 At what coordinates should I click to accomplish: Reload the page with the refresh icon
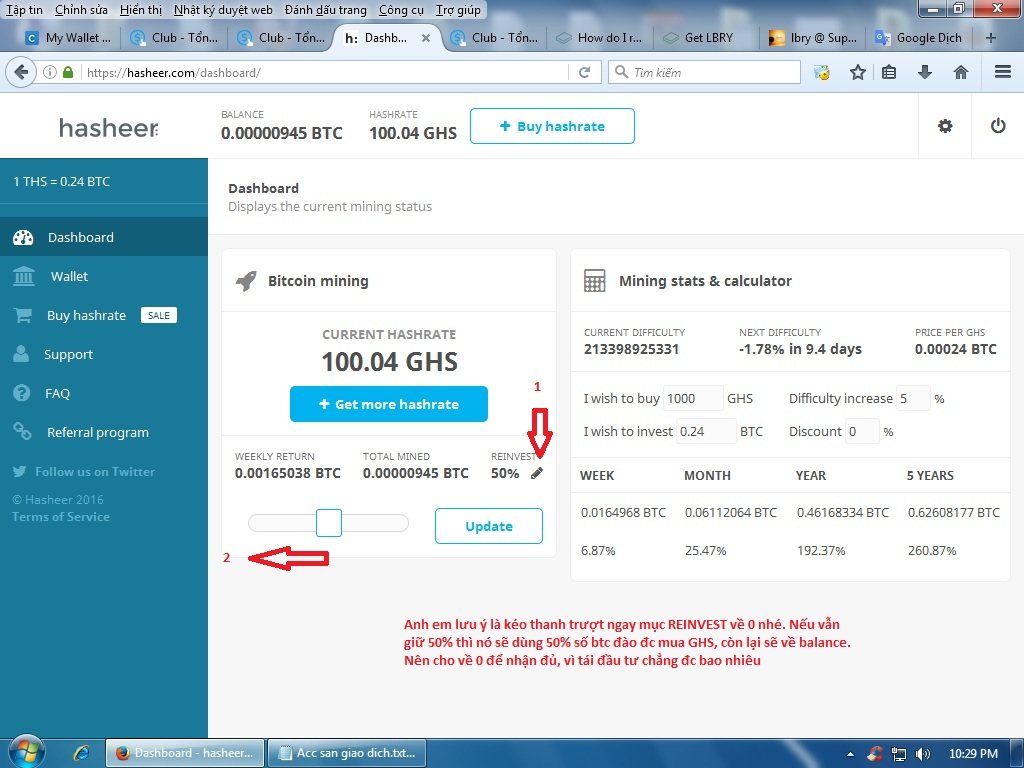[x=584, y=72]
